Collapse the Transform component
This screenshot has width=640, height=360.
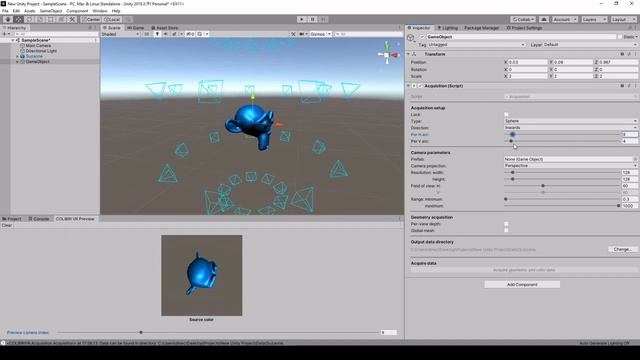pos(408,54)
